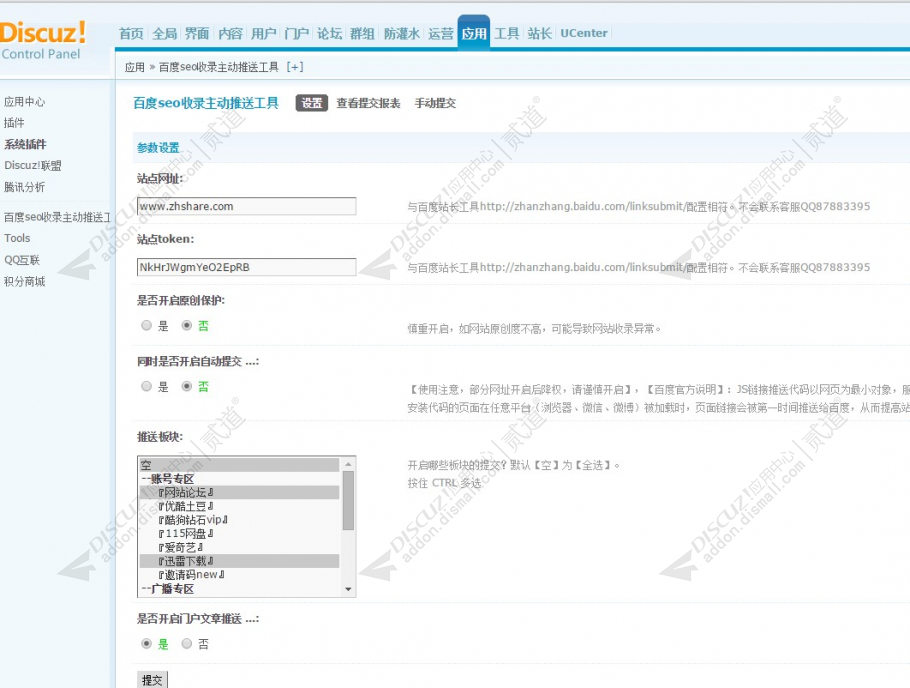Select the active 应用 navigation tab
The height and width of the screenshot is (688, 910).
[x=474, y=33]
